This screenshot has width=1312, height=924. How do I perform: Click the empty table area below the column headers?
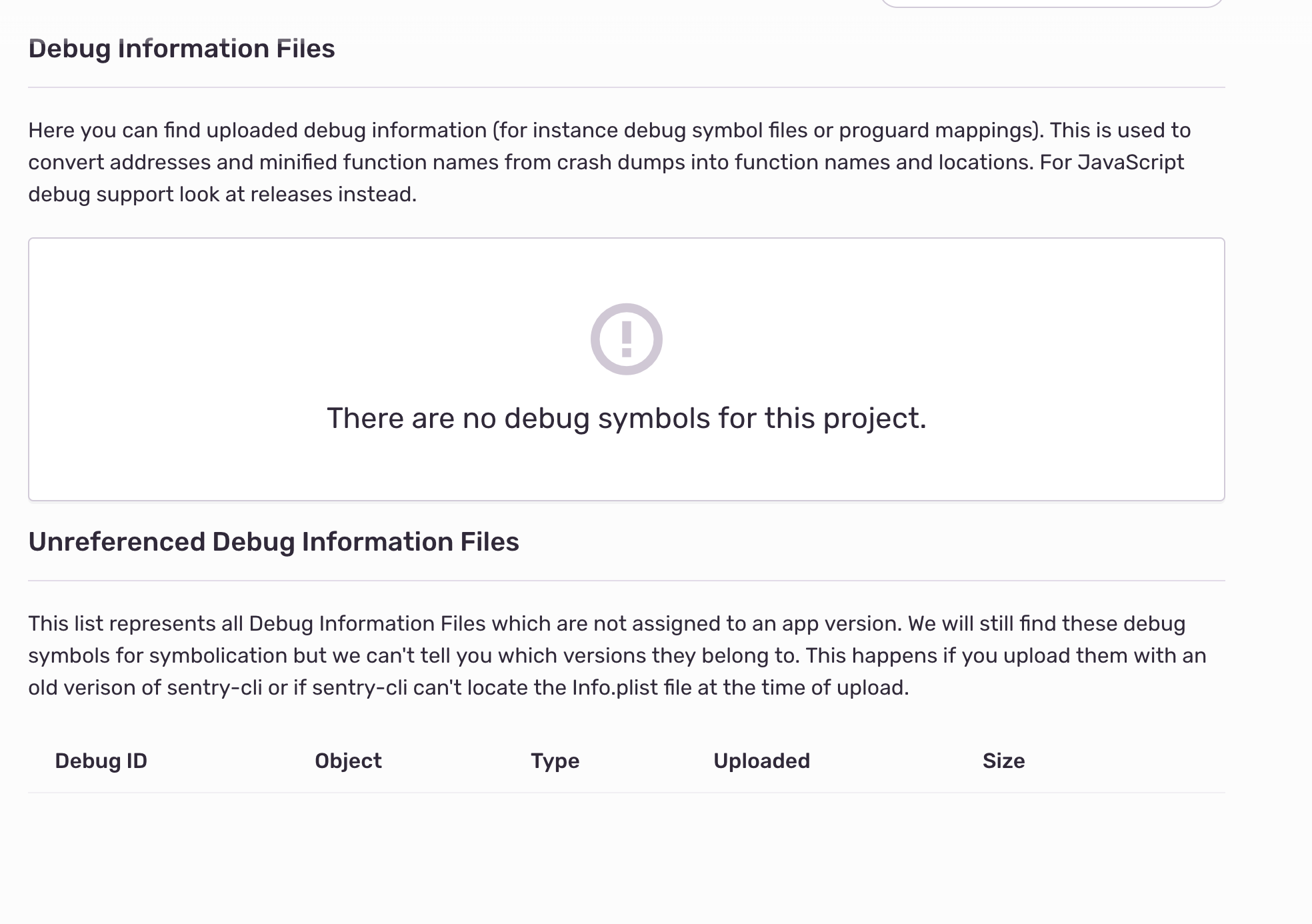[626, 853]
